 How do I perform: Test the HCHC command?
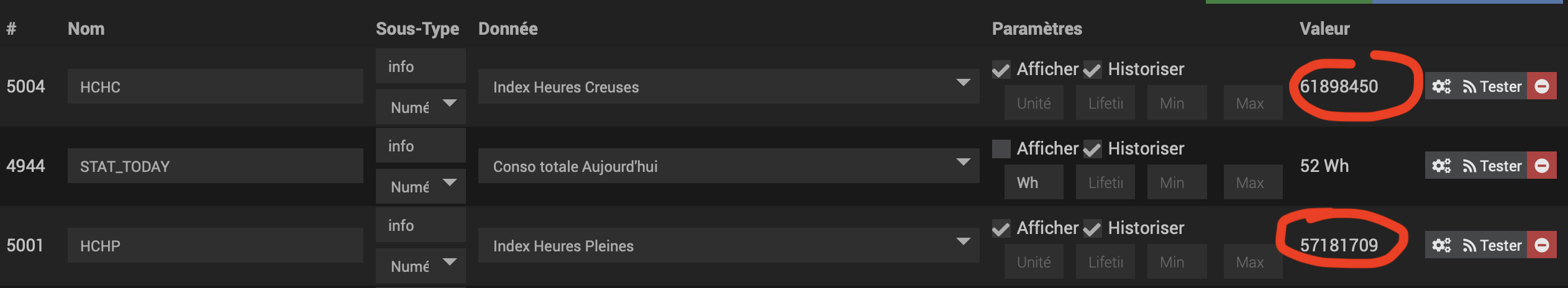tap(1492, 86)
